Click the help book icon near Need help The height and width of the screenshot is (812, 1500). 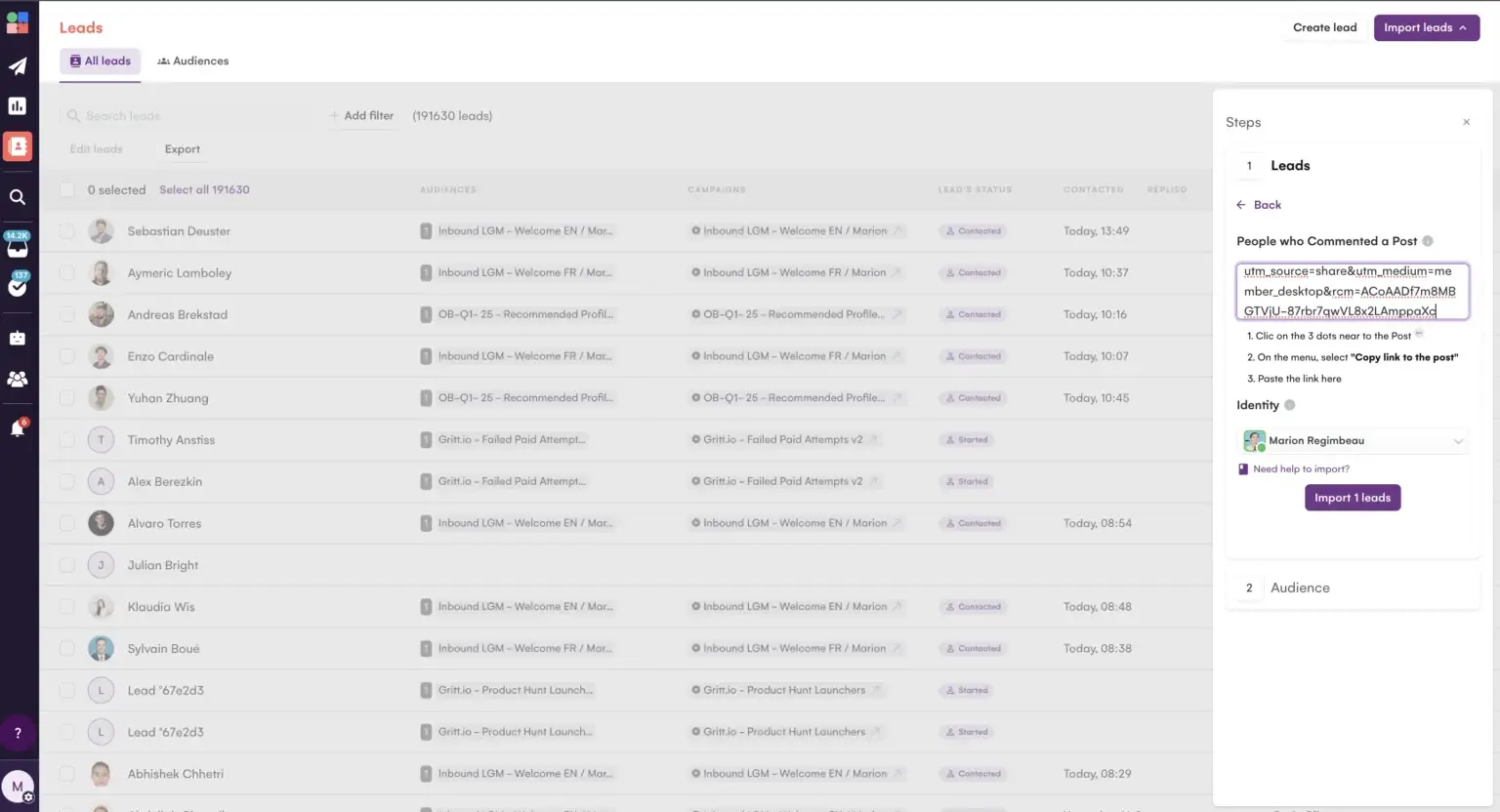coord(1243,469)
